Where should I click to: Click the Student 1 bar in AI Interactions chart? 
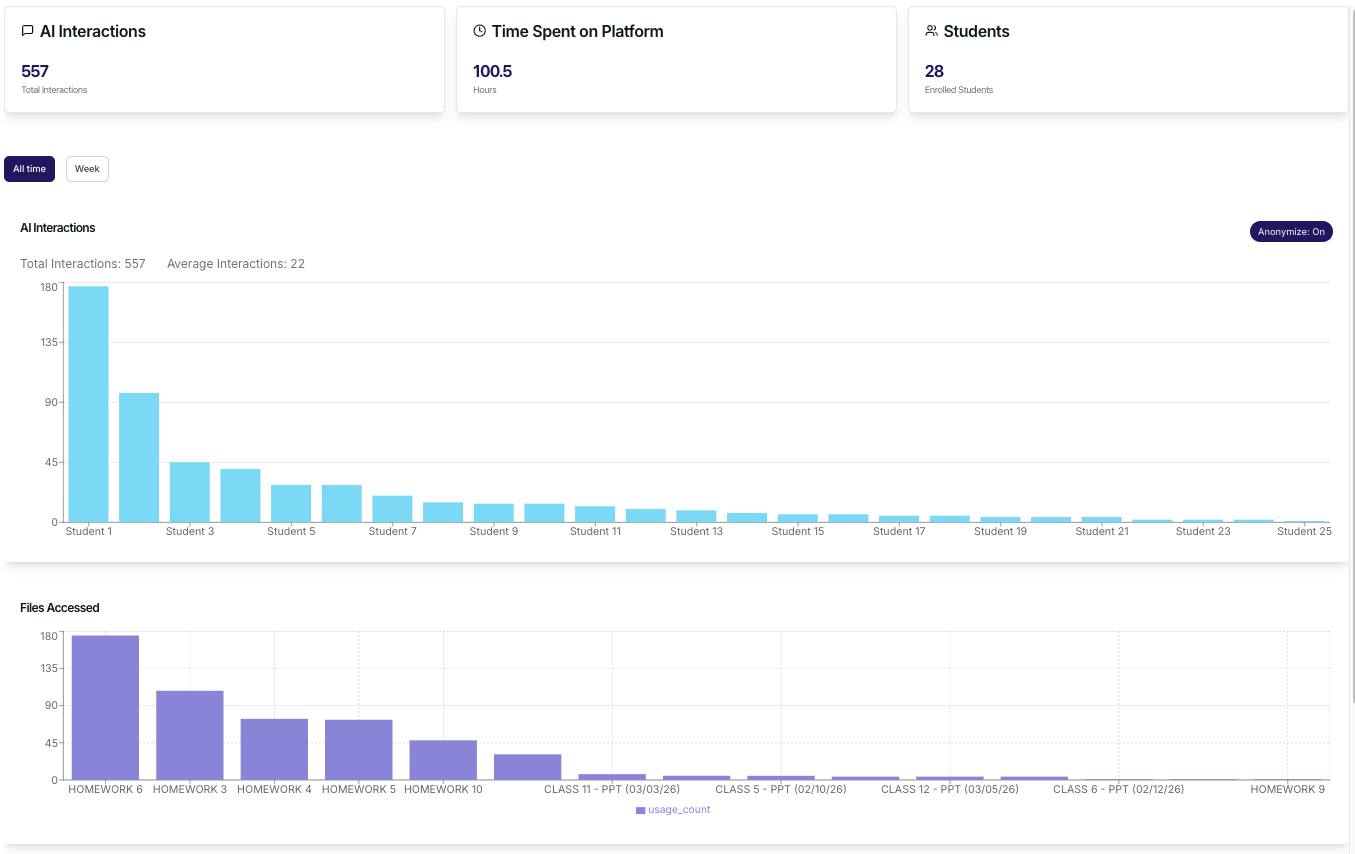89,404
